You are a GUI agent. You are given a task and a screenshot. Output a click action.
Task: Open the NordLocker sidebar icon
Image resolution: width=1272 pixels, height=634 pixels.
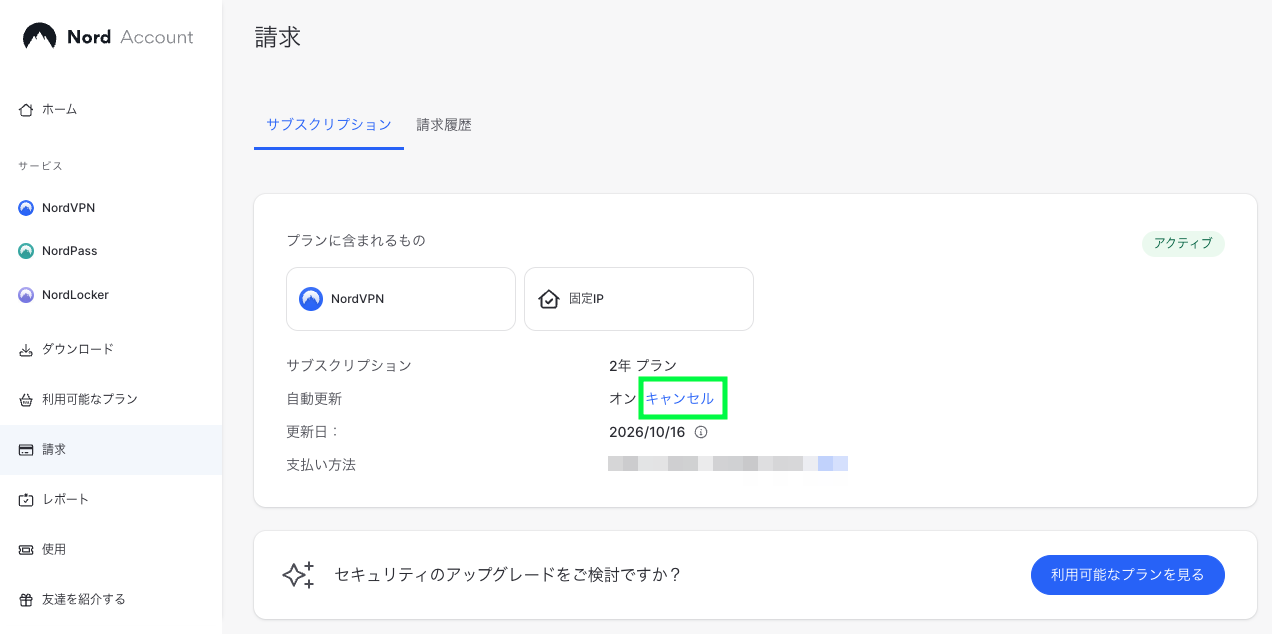point(26,295)
